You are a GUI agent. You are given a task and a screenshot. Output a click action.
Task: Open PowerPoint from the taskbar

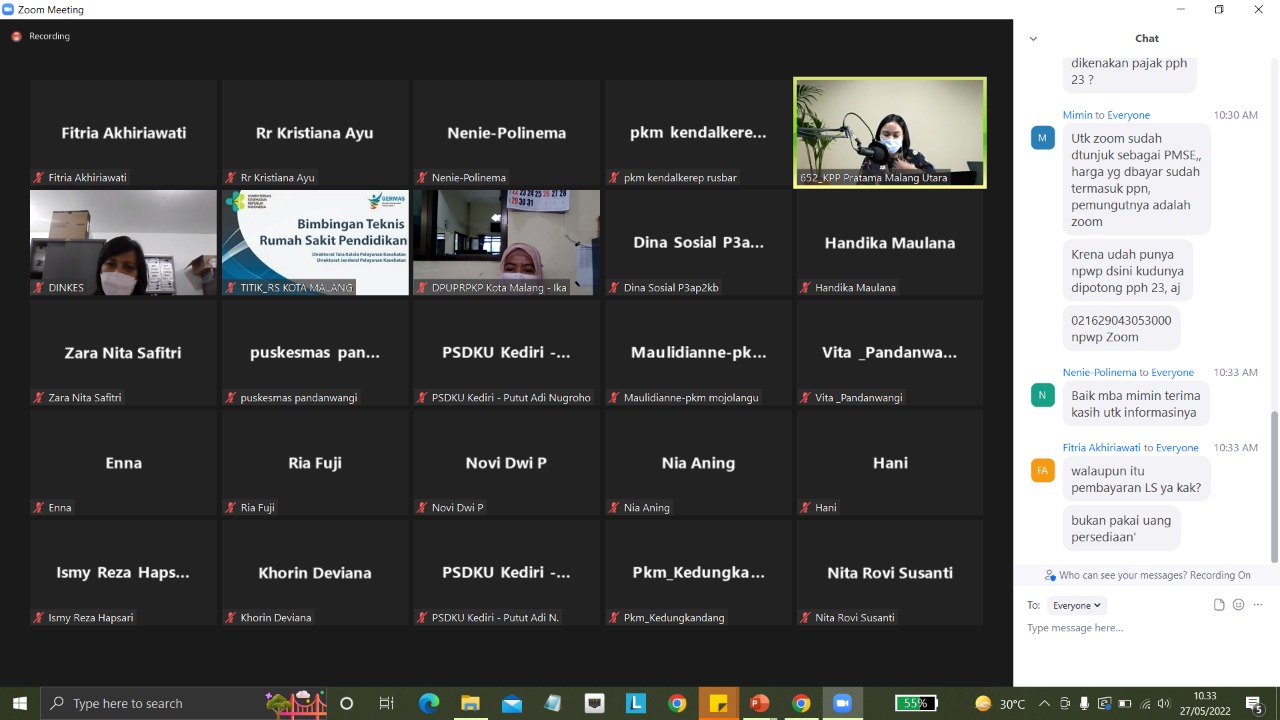coord(760,703)
